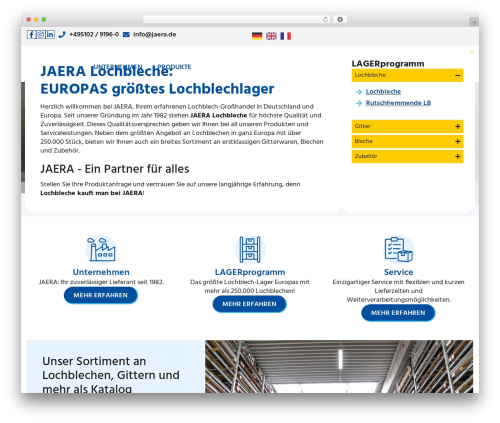Expand the Zubehör accordion section
Image resolution: width=500 pixels, height=423 pixels.
pos(407,156)
